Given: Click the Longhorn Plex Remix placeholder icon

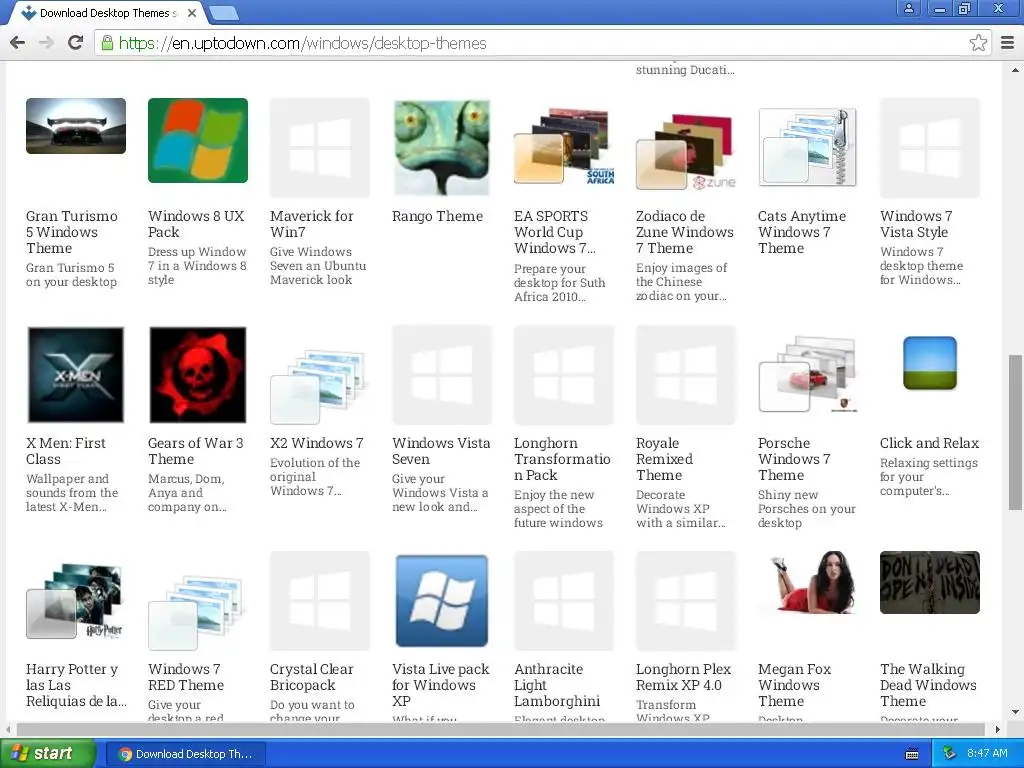Looking at the screenshot, I should pyautogui.click(x=686, y=601).
